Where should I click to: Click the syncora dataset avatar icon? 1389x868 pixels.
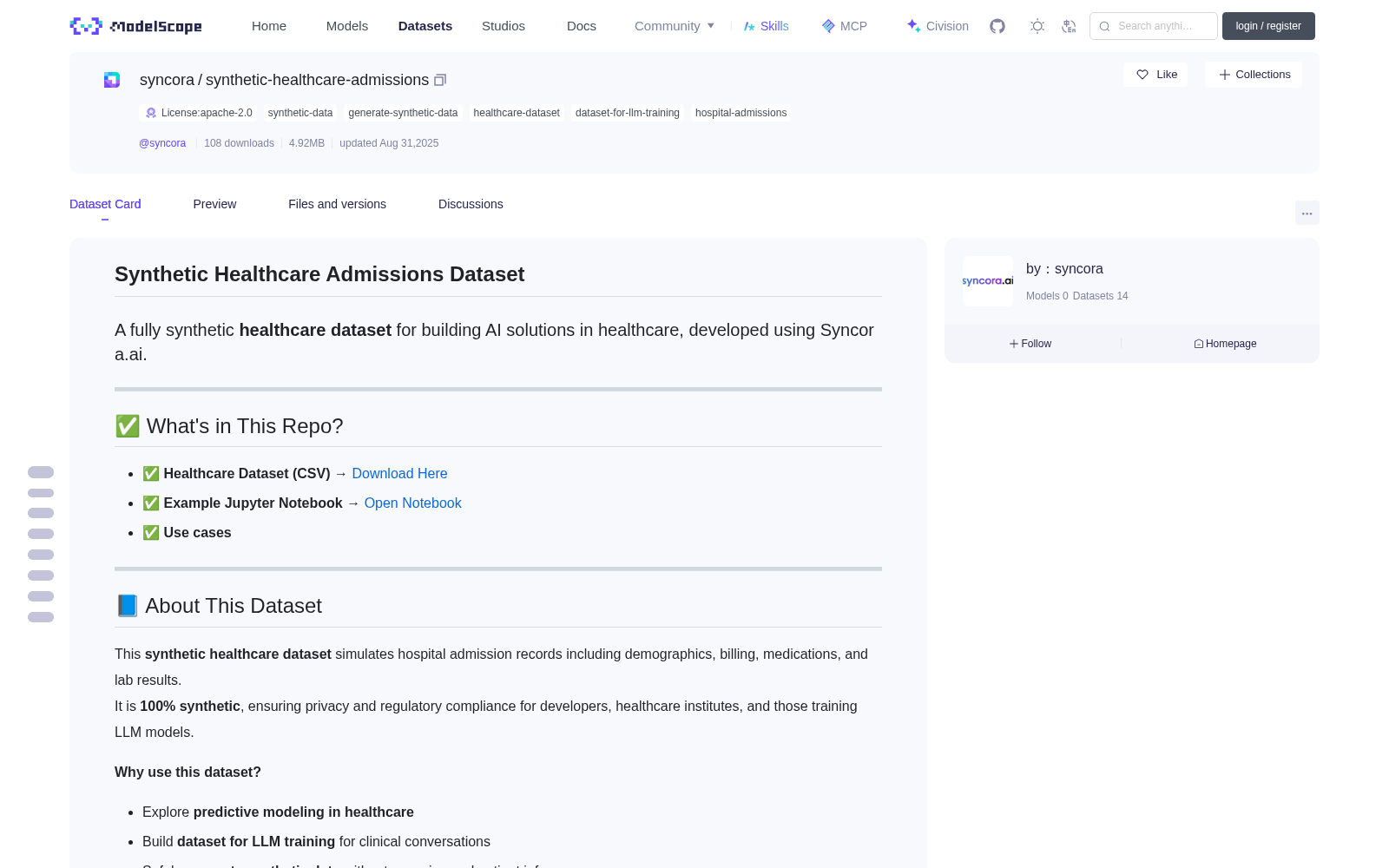(x=112, y=80)
